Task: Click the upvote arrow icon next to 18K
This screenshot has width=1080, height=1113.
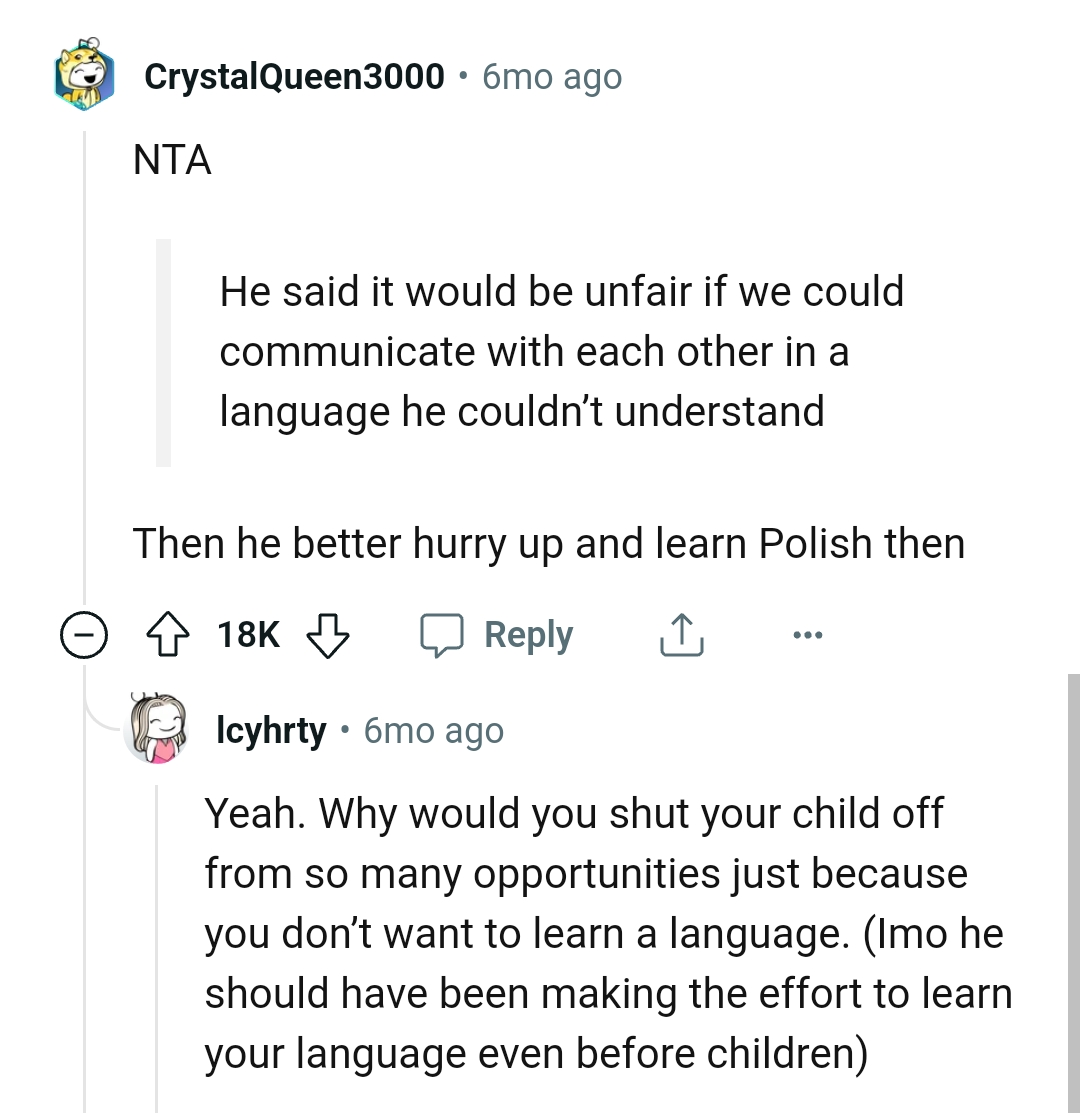Action: point(170,633)
